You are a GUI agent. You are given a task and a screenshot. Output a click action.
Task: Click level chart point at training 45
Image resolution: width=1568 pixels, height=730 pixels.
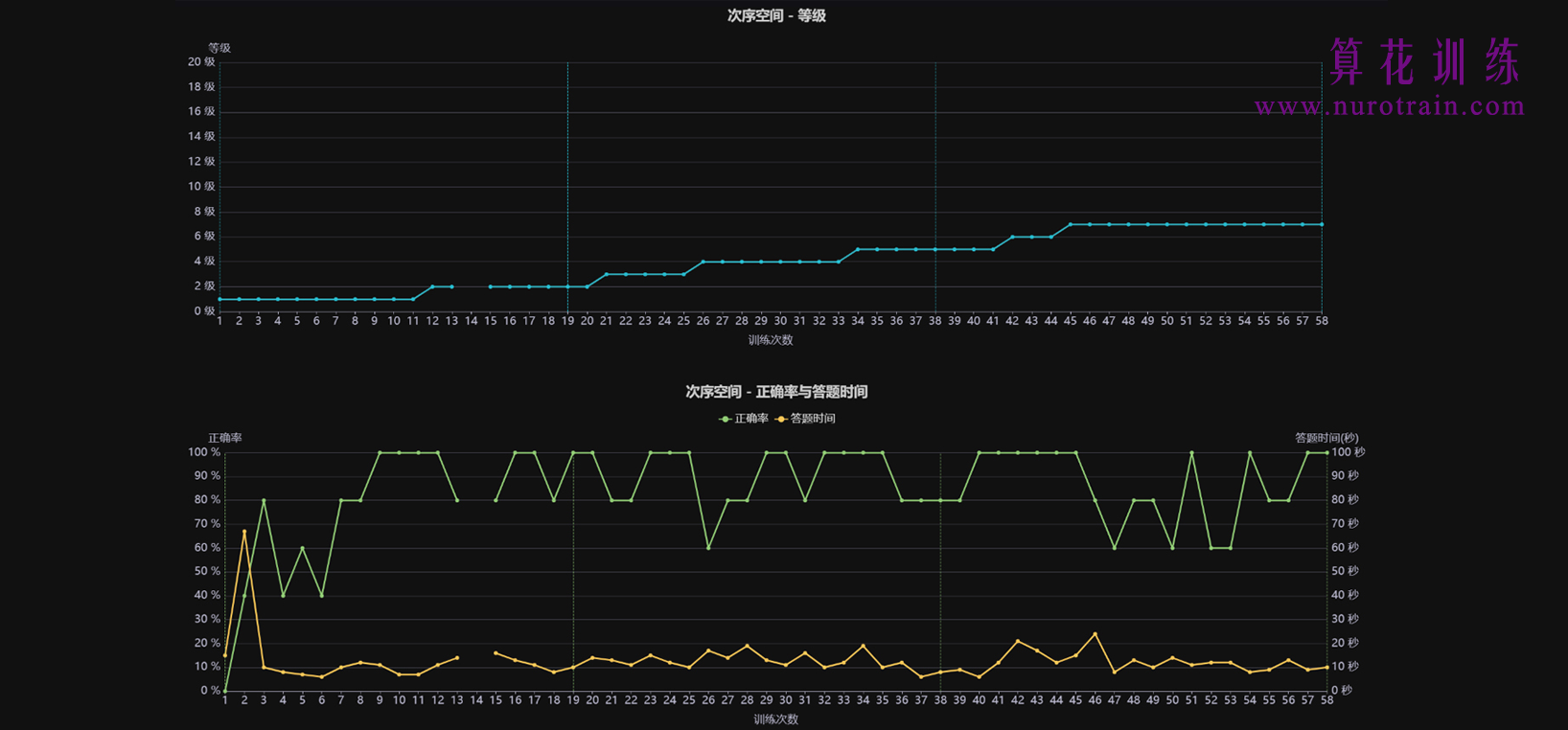[x=1071, y=224]
